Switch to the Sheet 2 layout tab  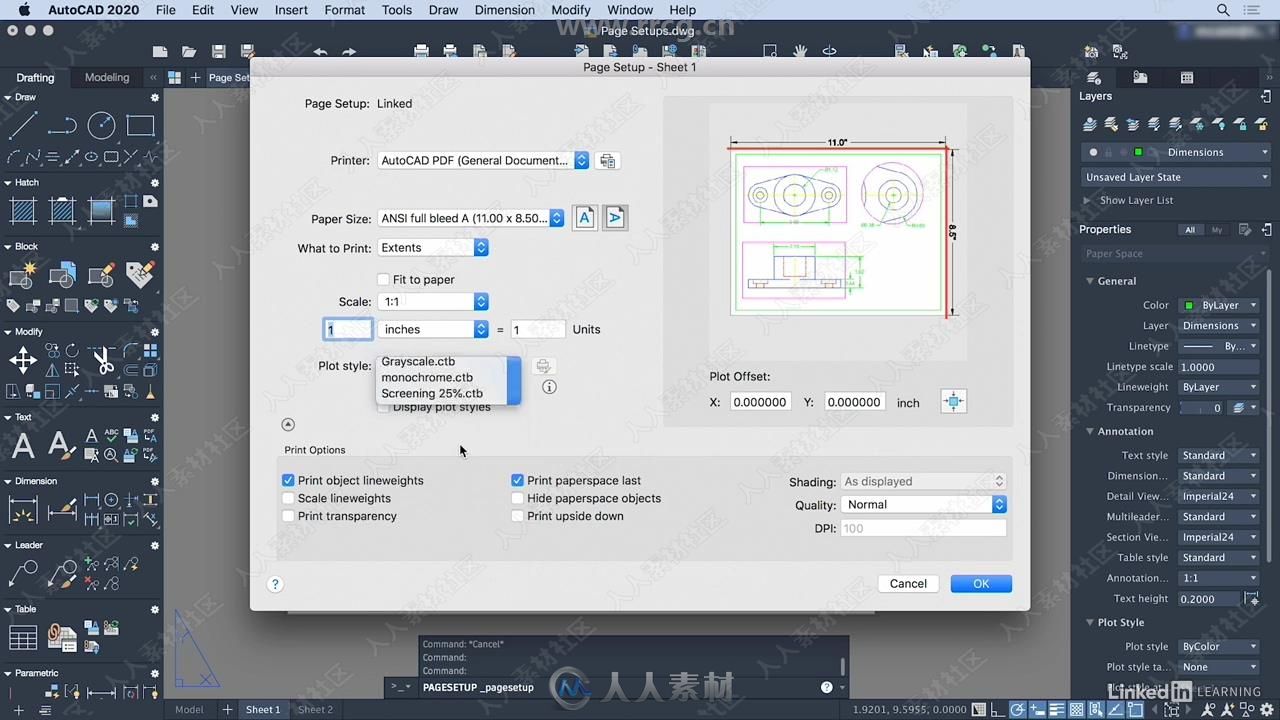pyautogui.click(x=315, y=710)
